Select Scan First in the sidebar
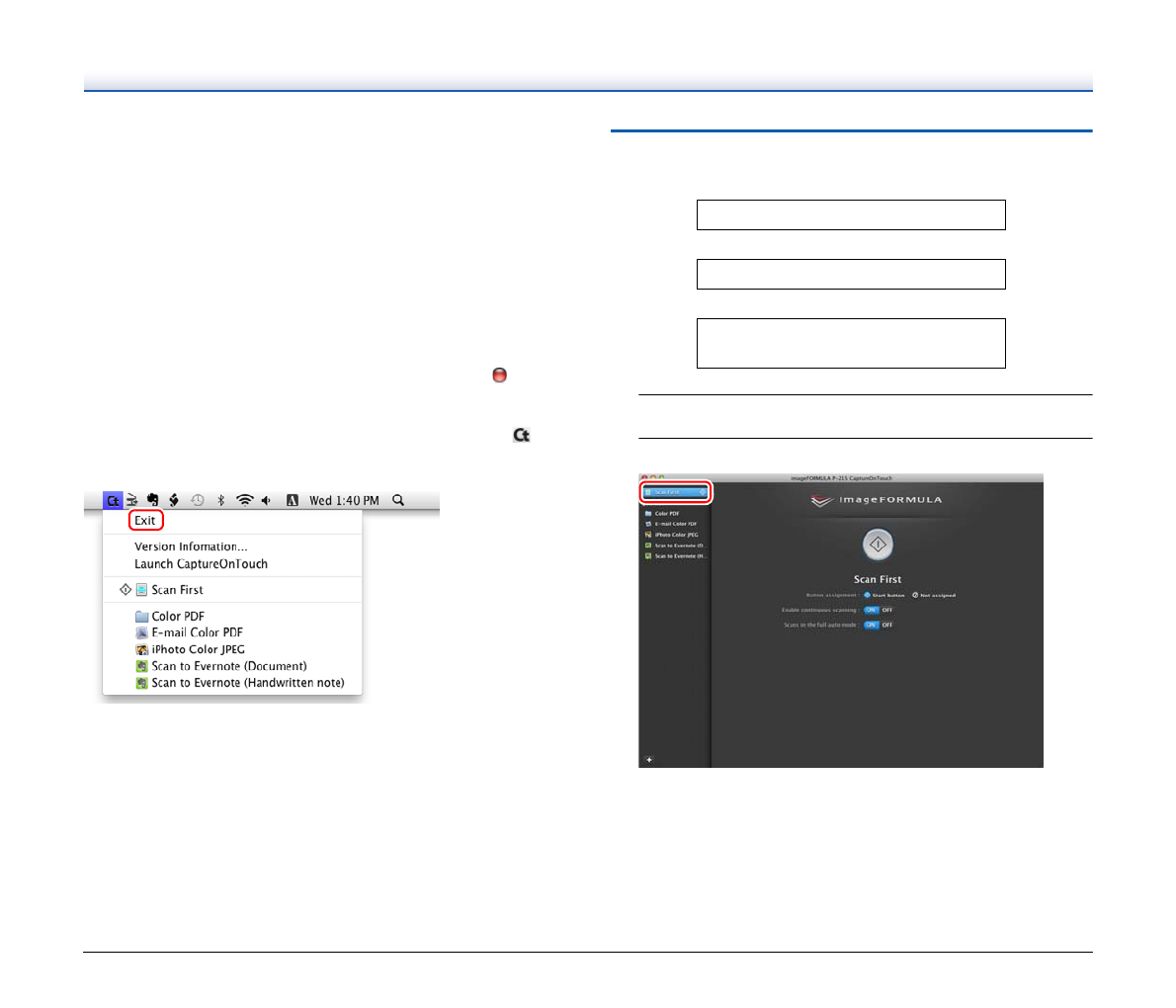 (x=676, y=492)
